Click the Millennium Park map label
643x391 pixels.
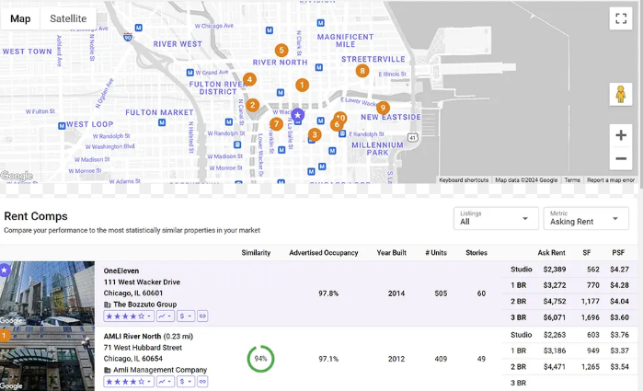click(x=377, y=149)
